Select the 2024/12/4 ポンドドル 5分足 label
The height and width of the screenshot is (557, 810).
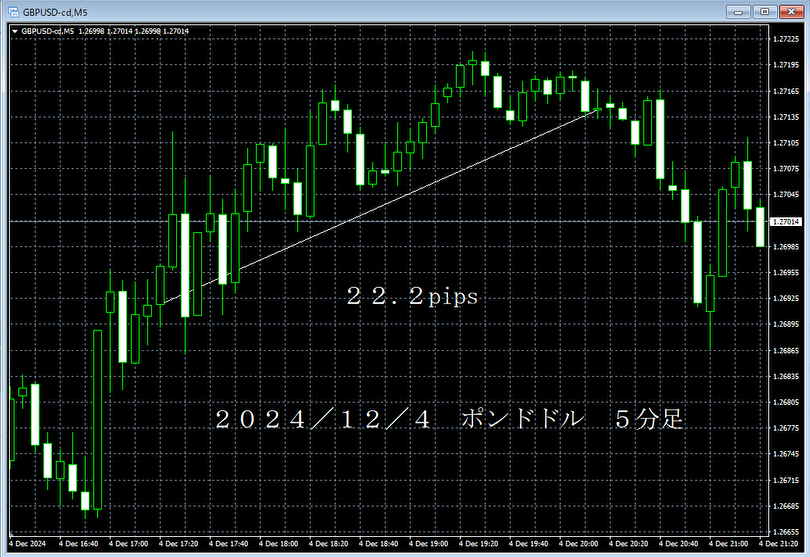click(x=449, y=419)
